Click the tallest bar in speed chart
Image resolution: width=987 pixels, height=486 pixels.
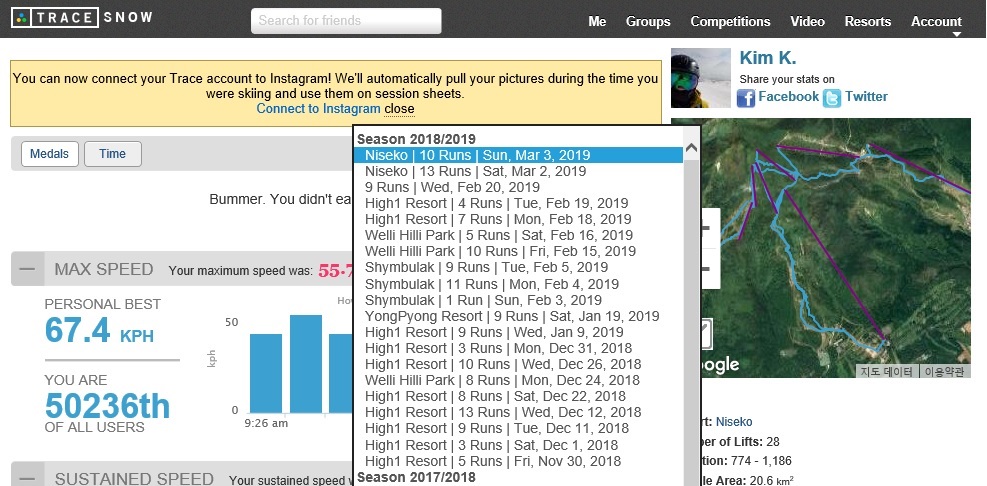click(306, 364)
